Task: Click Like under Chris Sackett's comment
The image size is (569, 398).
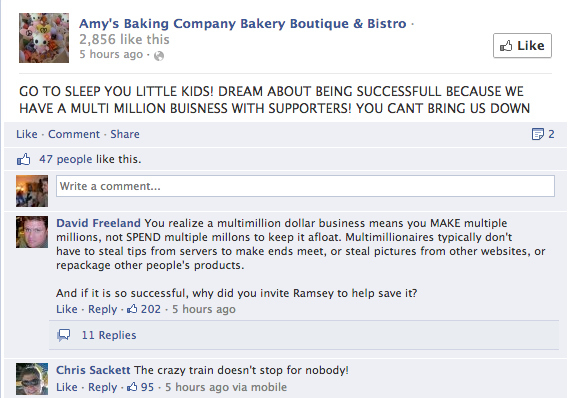Action: (67, 387)
